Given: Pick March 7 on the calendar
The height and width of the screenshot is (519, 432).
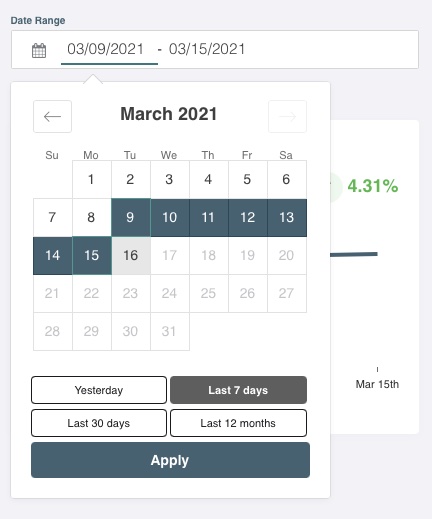Looking at the screenshot, I should coord(53,218).
